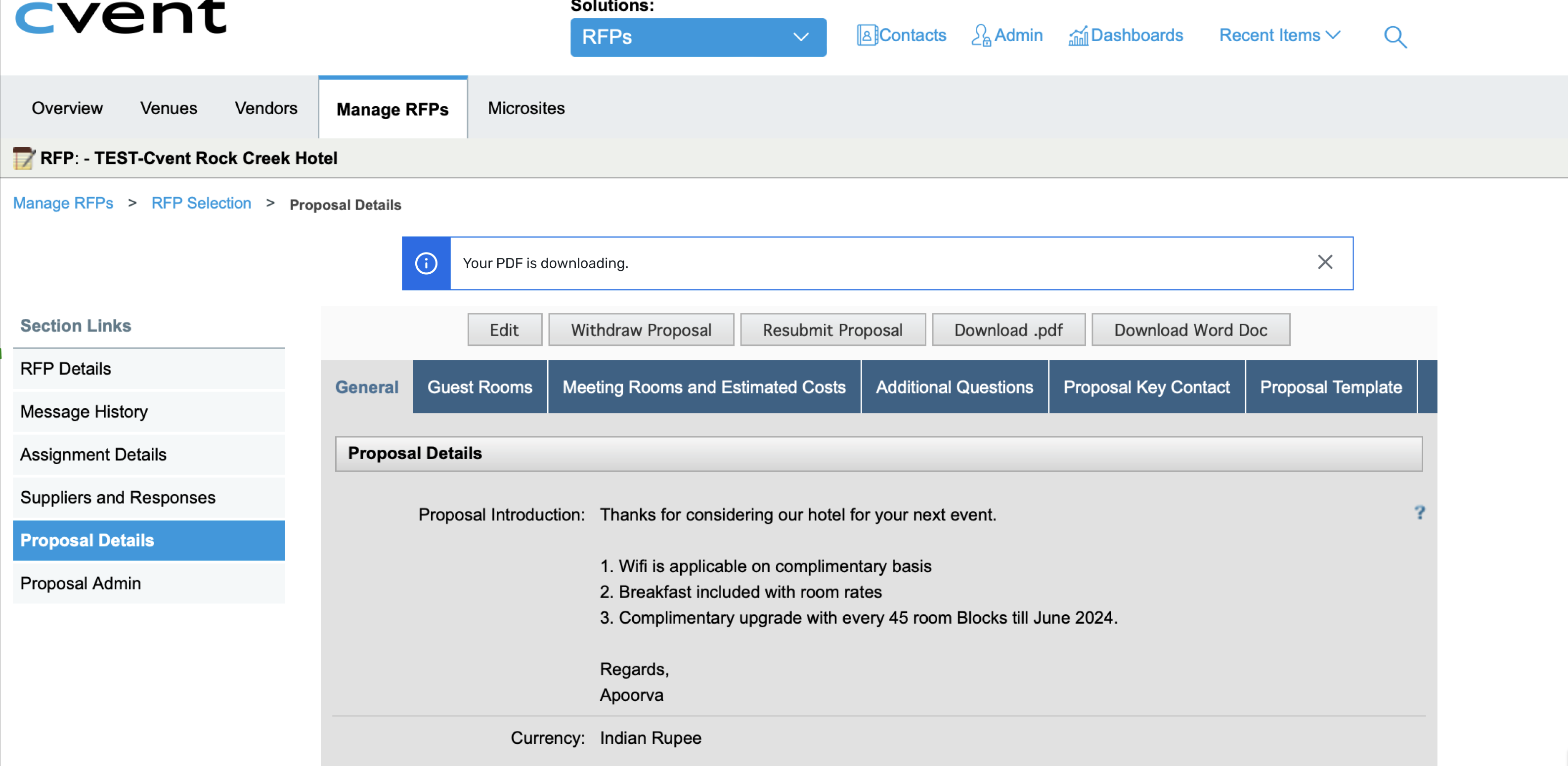
Task: Click the Edit button
Action: point(504,330)
